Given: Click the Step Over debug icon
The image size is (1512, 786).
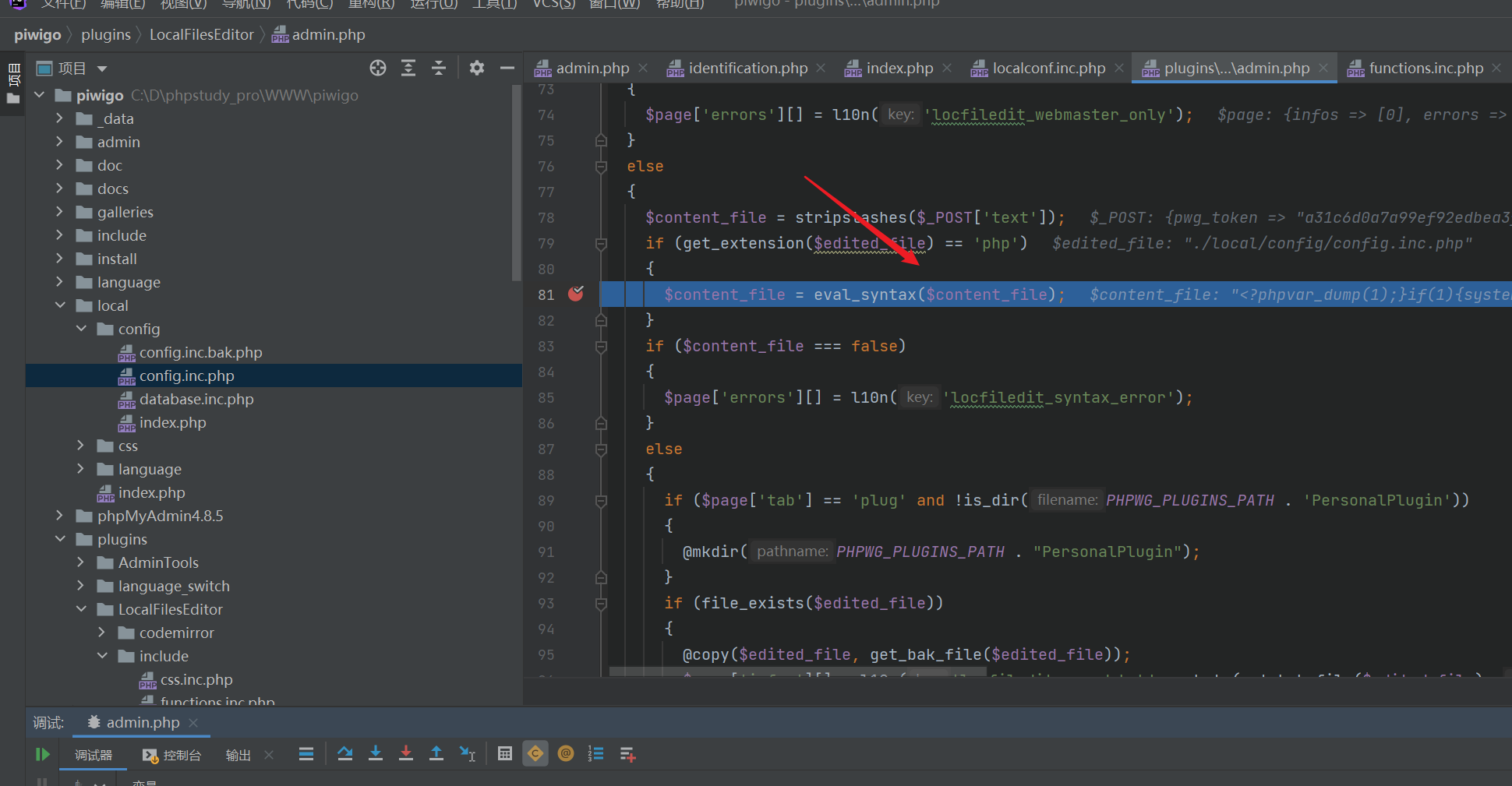Looking at the screenshot, I should click(x=344, y=753).
